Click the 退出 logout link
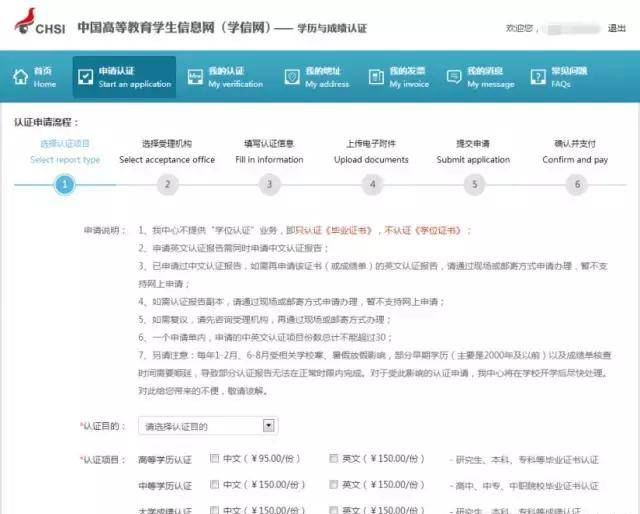Screen dimensions: 640x514 coord(616,28)
